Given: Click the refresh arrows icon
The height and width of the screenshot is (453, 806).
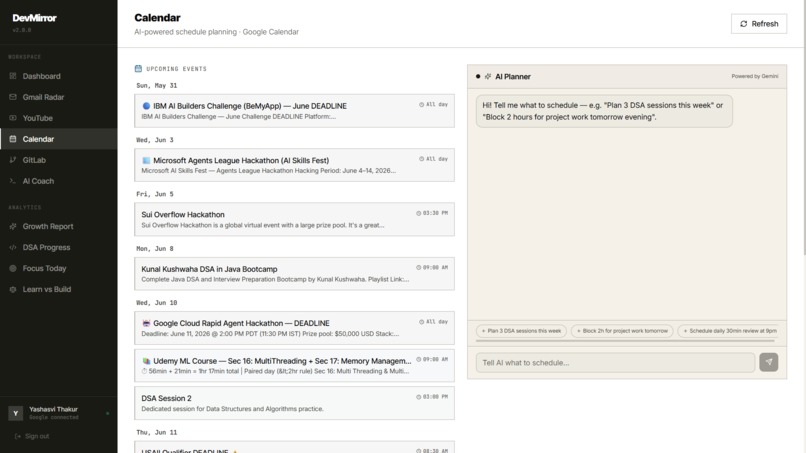Looking at the screenshot, I should tap(743, 24).
